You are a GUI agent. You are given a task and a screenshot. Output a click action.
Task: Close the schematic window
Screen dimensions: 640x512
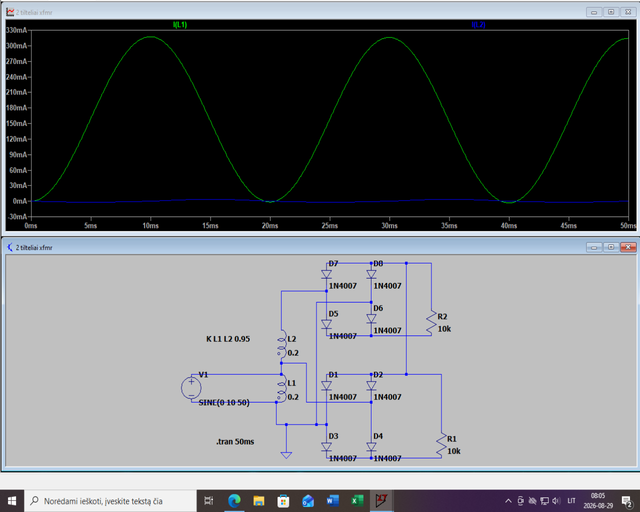[628, 247]
